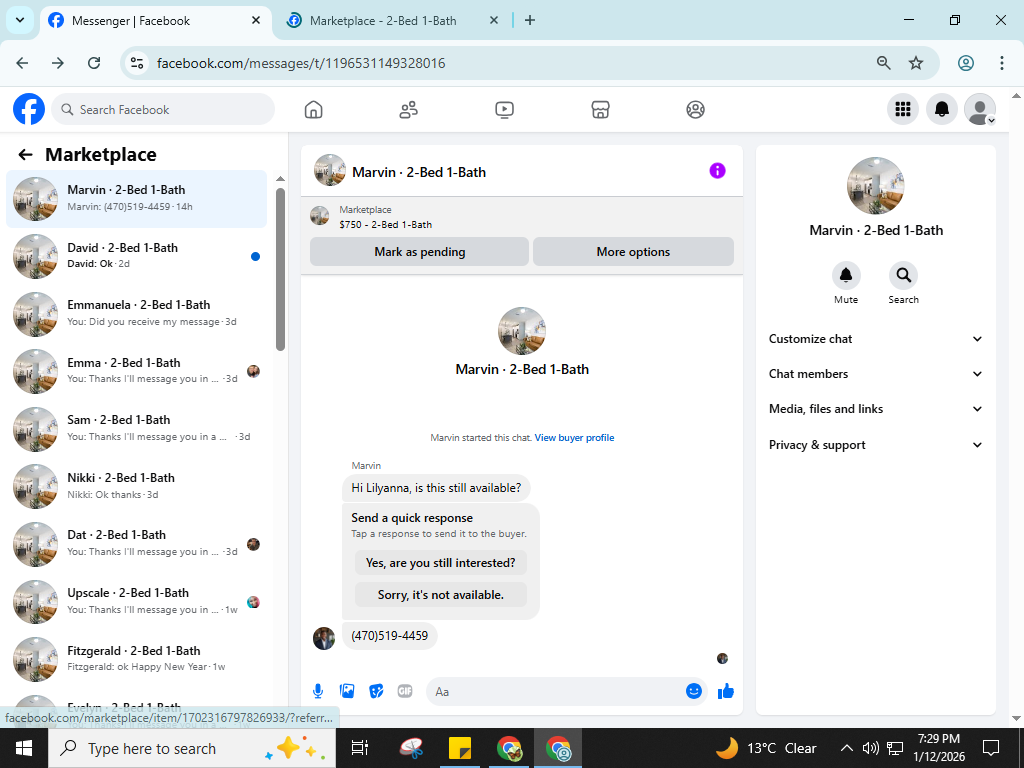Image resolution: width=1024 pixels, height=768 pixels.
Task: Open the emoji picker in message field
Action: (x=694, y=691)
